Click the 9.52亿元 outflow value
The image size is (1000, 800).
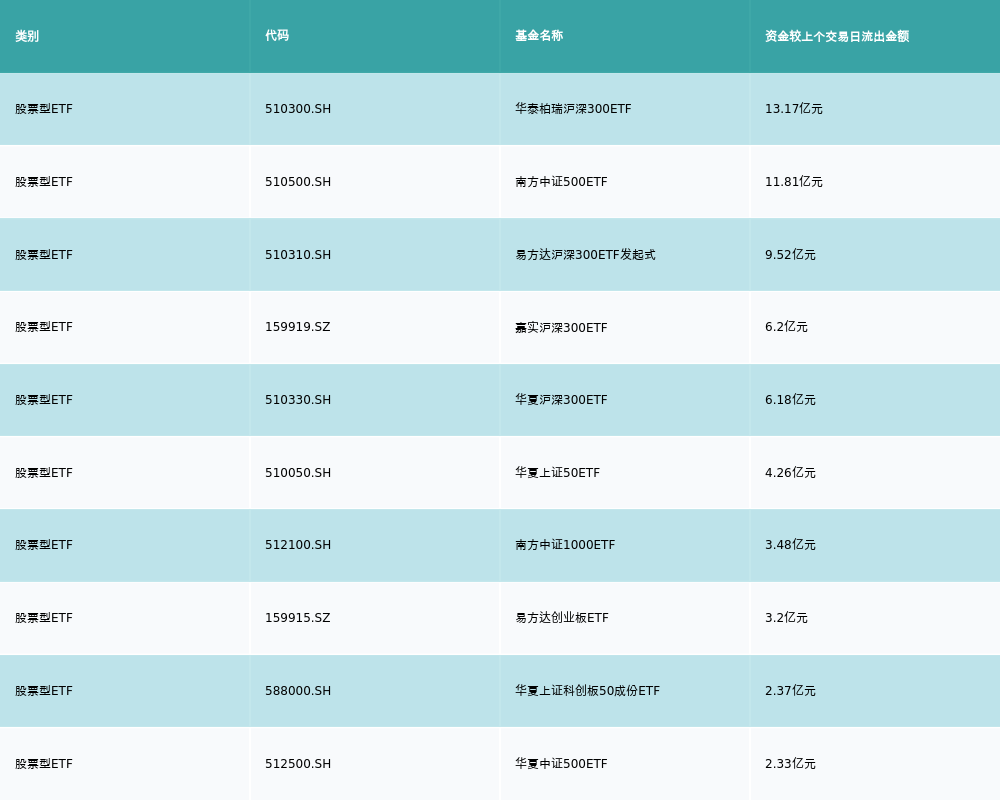(790, 255)
